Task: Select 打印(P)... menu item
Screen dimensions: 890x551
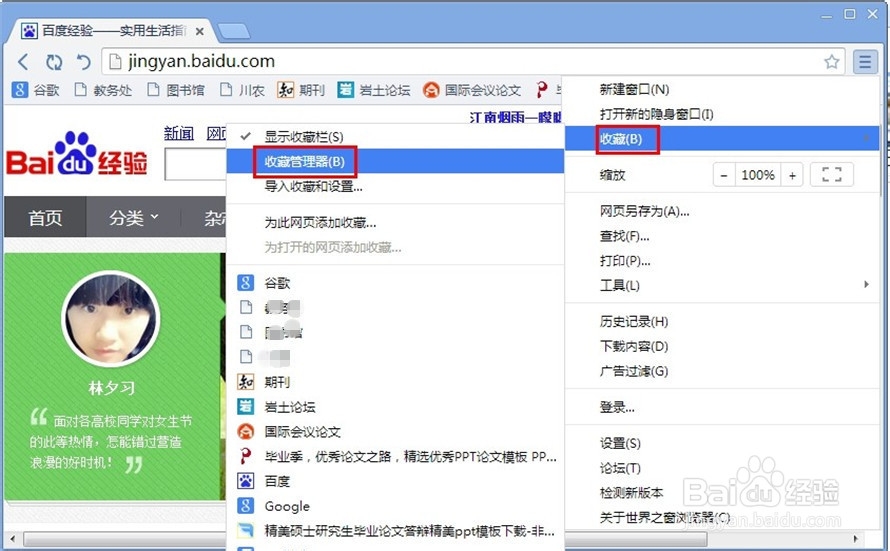Action: [722, 260]
